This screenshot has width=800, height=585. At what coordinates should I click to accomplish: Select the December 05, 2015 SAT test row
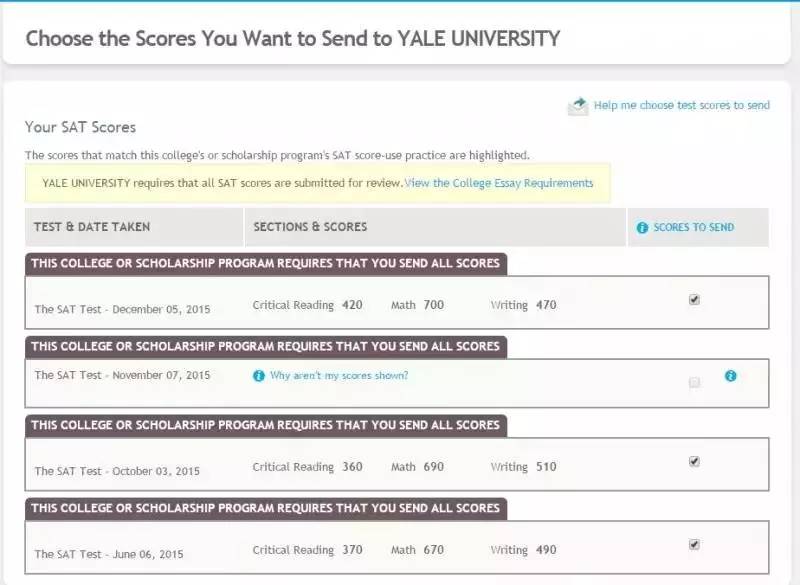point(397,302)
